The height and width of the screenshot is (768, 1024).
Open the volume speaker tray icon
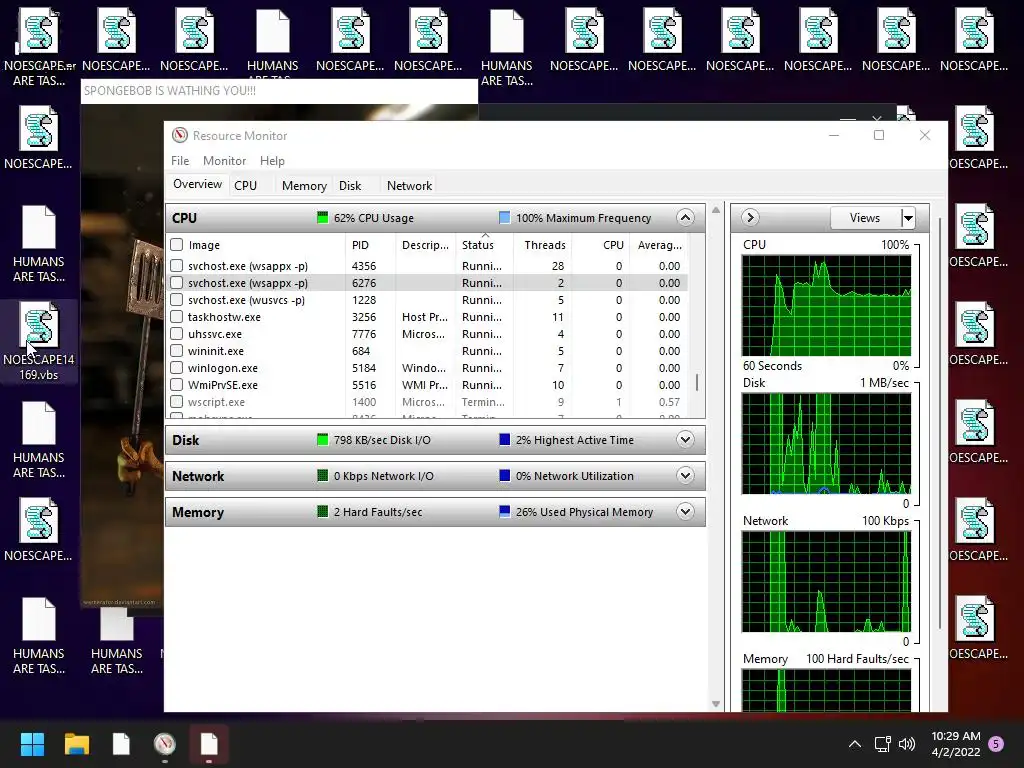click(x=906, y=744)
